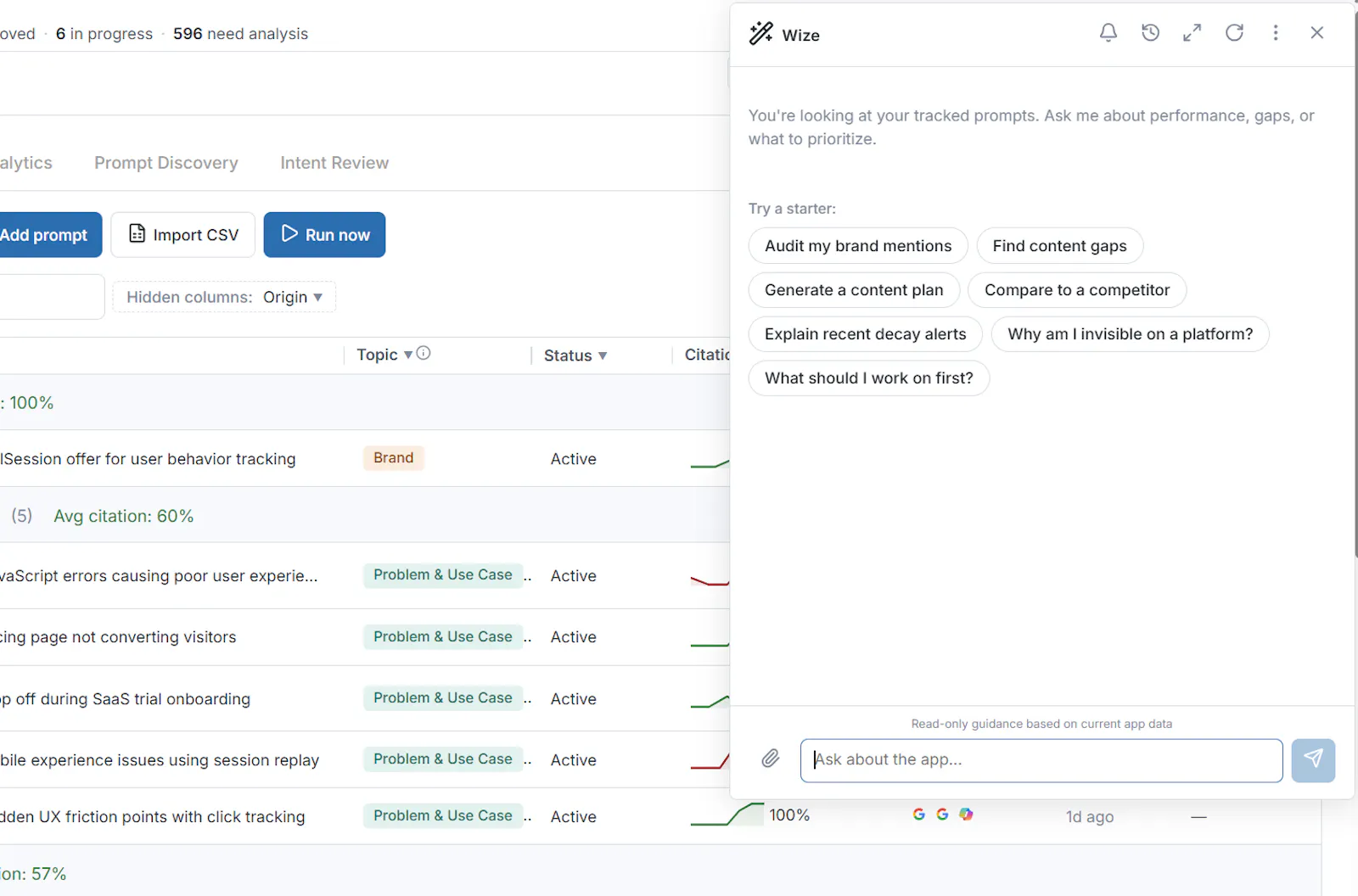
Task: Click the '1d ago' timestamp in last row
Action: [x=1090, y=816]
